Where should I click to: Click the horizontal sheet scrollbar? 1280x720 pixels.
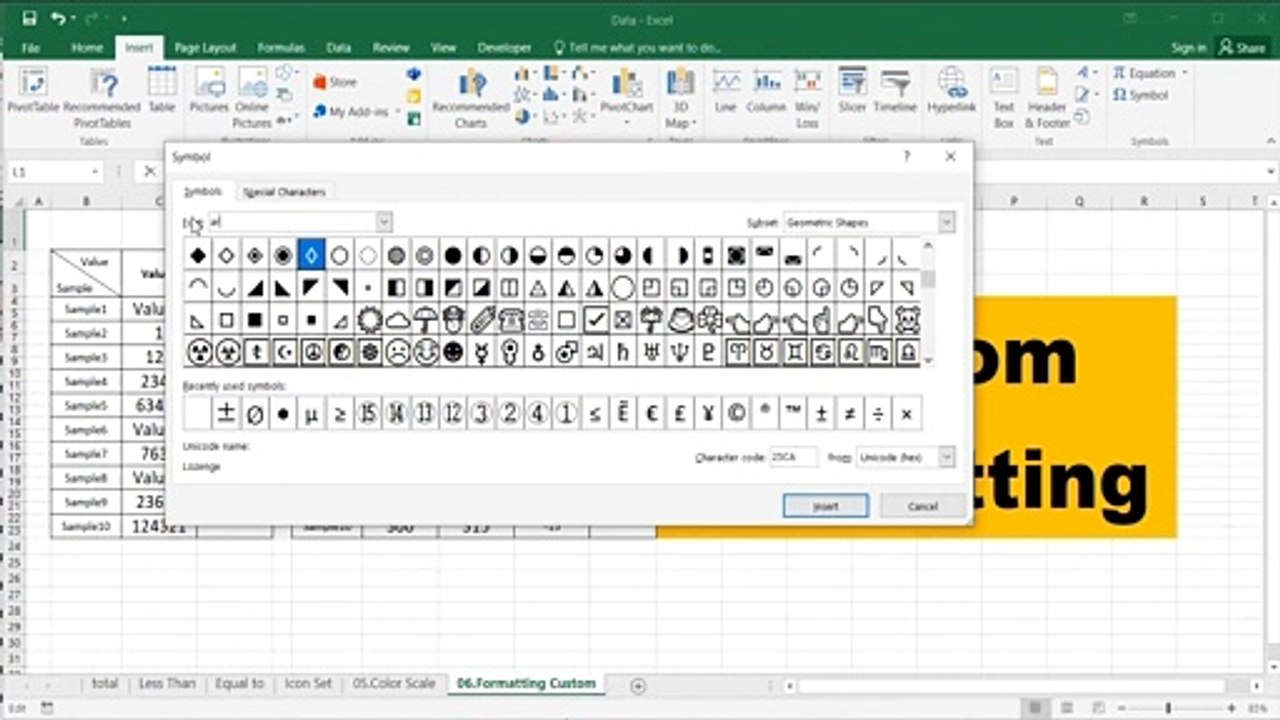(1020, 685)
